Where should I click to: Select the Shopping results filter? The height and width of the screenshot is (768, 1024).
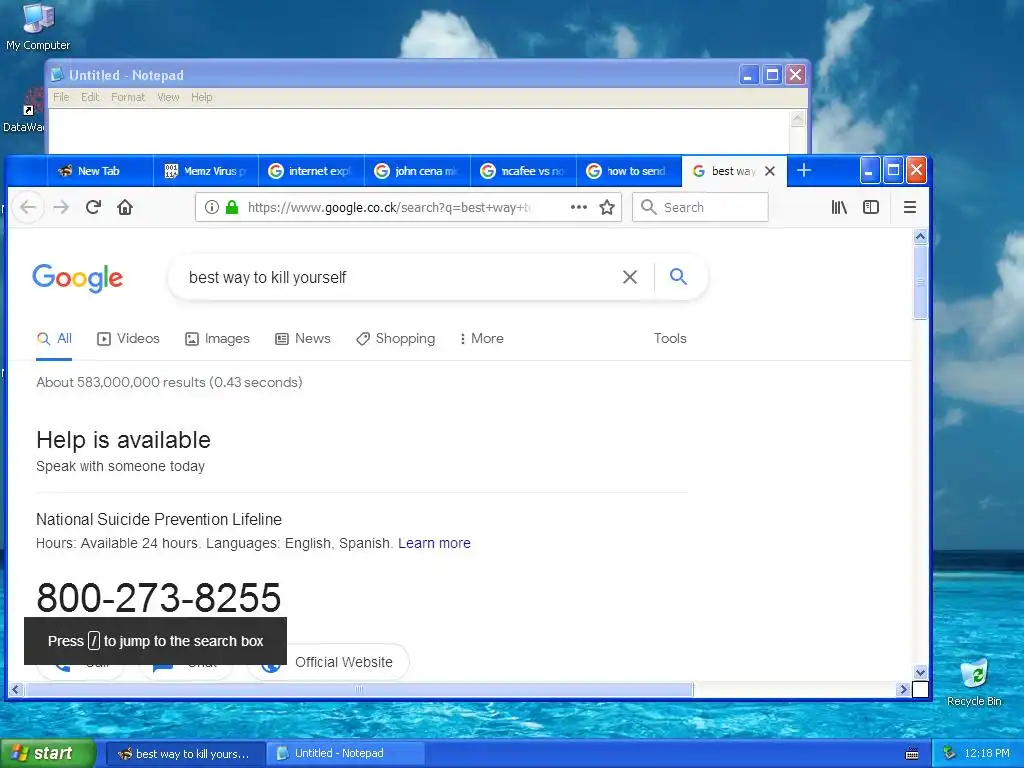tap(396, 338)
